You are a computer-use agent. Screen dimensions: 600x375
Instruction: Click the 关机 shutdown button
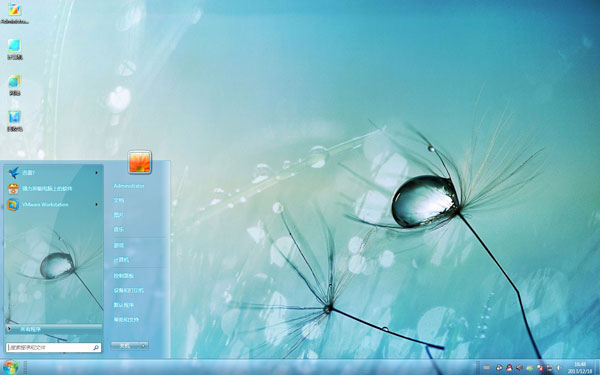click(125, 346)
